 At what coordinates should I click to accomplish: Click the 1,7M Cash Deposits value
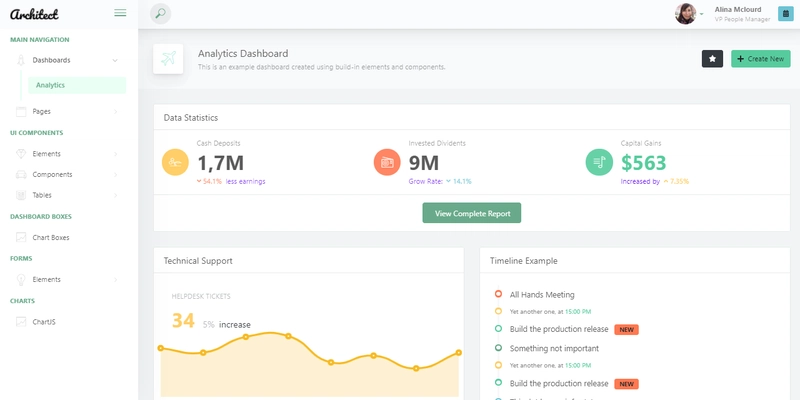click(220, 163)
